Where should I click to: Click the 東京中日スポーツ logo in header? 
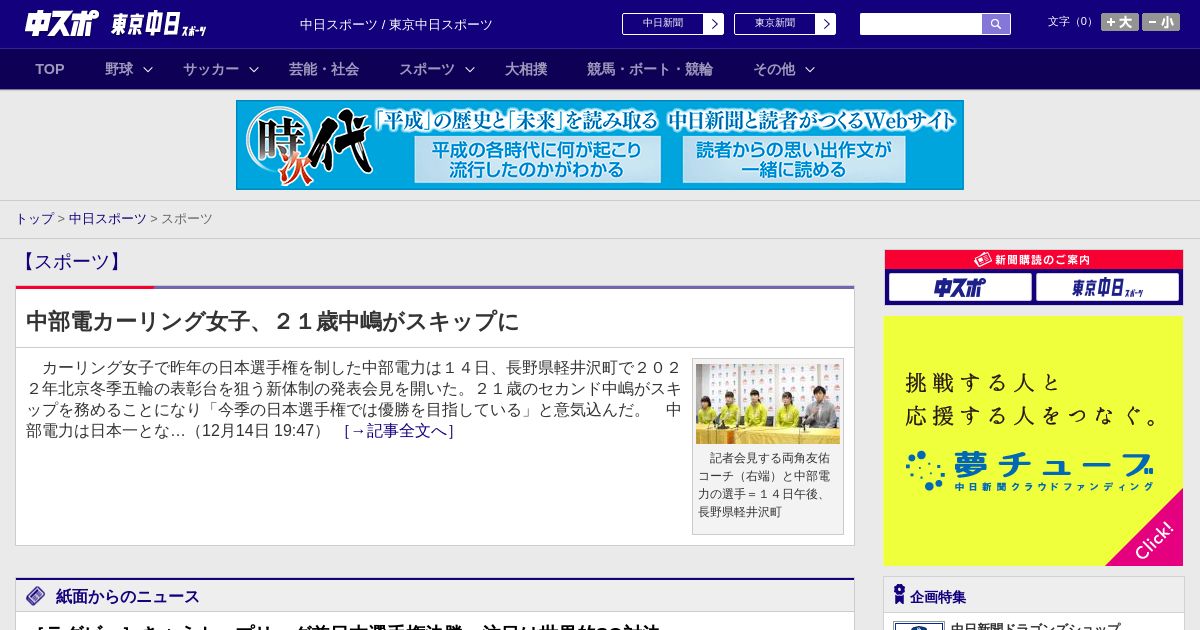click(158, 24)
